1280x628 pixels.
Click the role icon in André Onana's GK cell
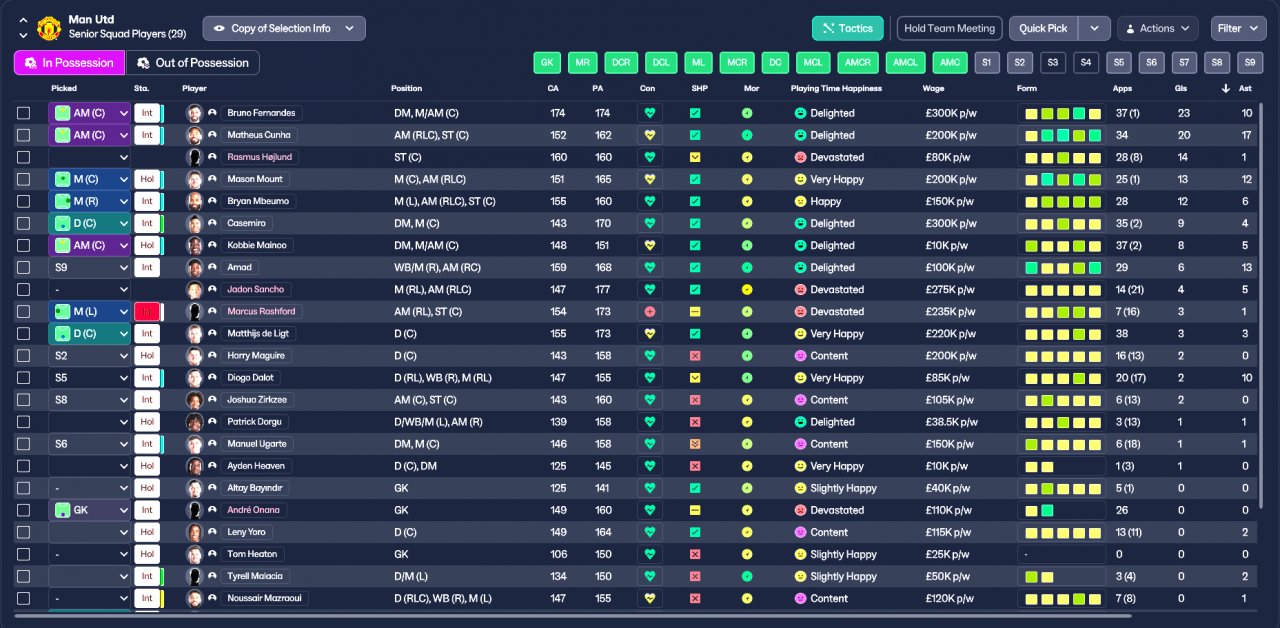[x=63, y=510]
